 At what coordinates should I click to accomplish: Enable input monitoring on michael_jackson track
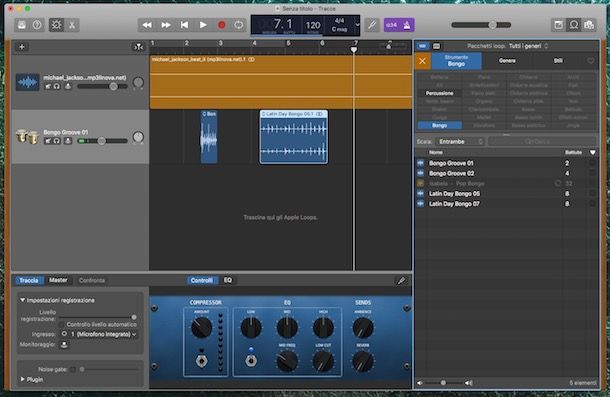point(68,86)
